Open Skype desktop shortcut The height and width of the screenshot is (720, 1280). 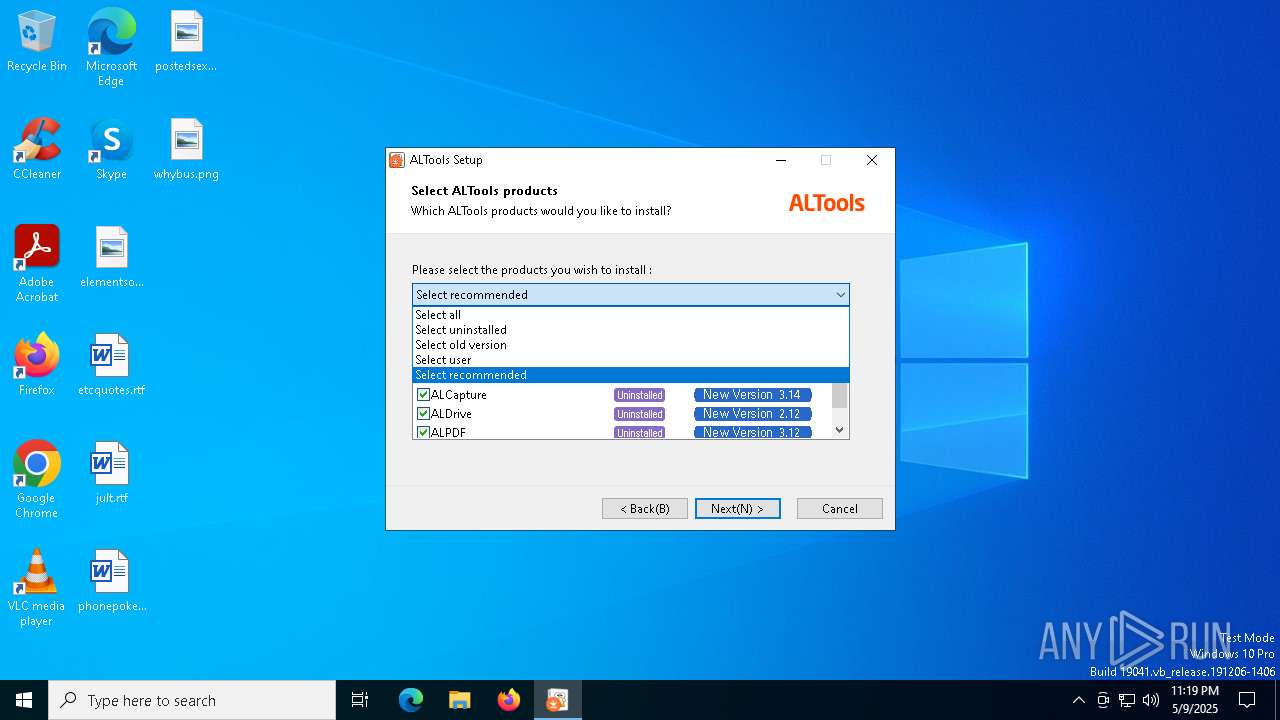point(111,150)
